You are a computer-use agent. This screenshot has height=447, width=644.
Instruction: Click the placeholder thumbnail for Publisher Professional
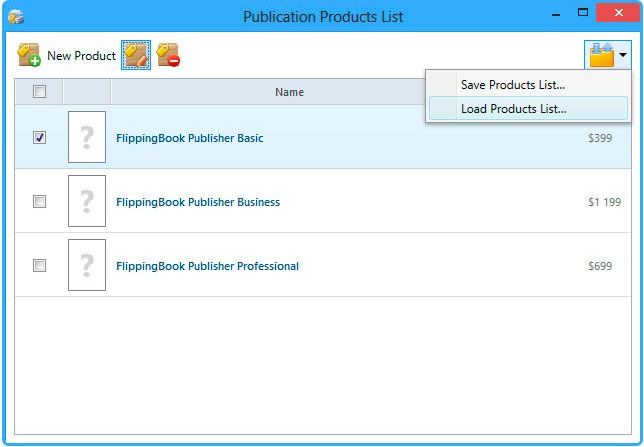tap(87, 266)
